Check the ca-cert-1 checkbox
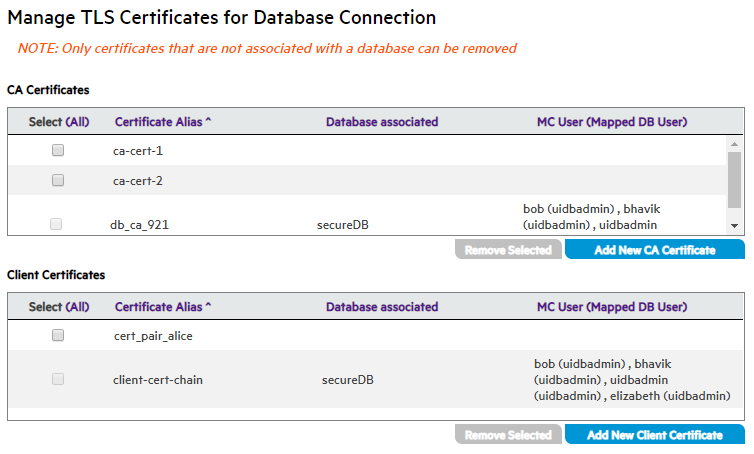 (58, 150)
